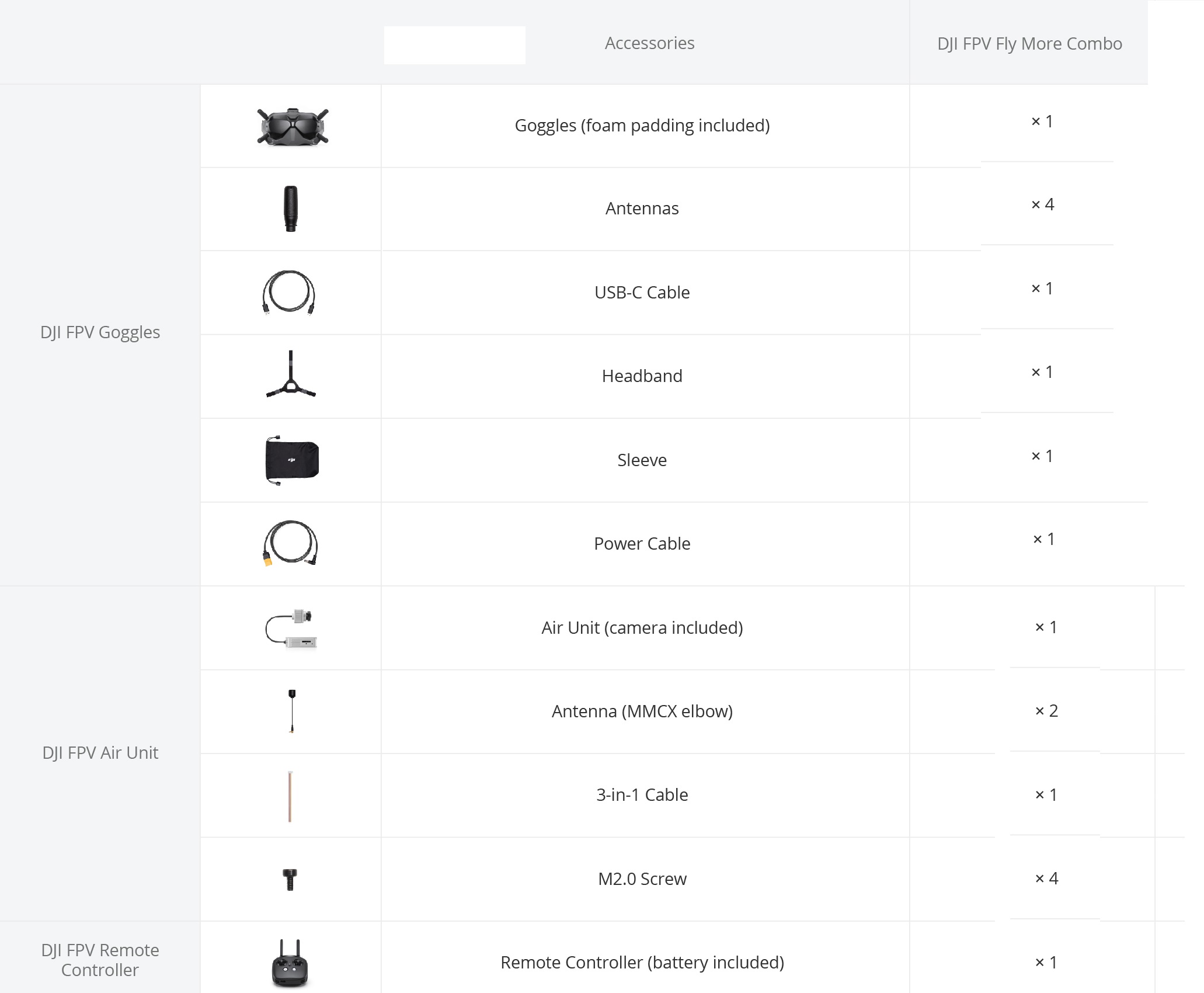1204x993 pixels.
Task: Click the Goggles product image
Action: 293,126
